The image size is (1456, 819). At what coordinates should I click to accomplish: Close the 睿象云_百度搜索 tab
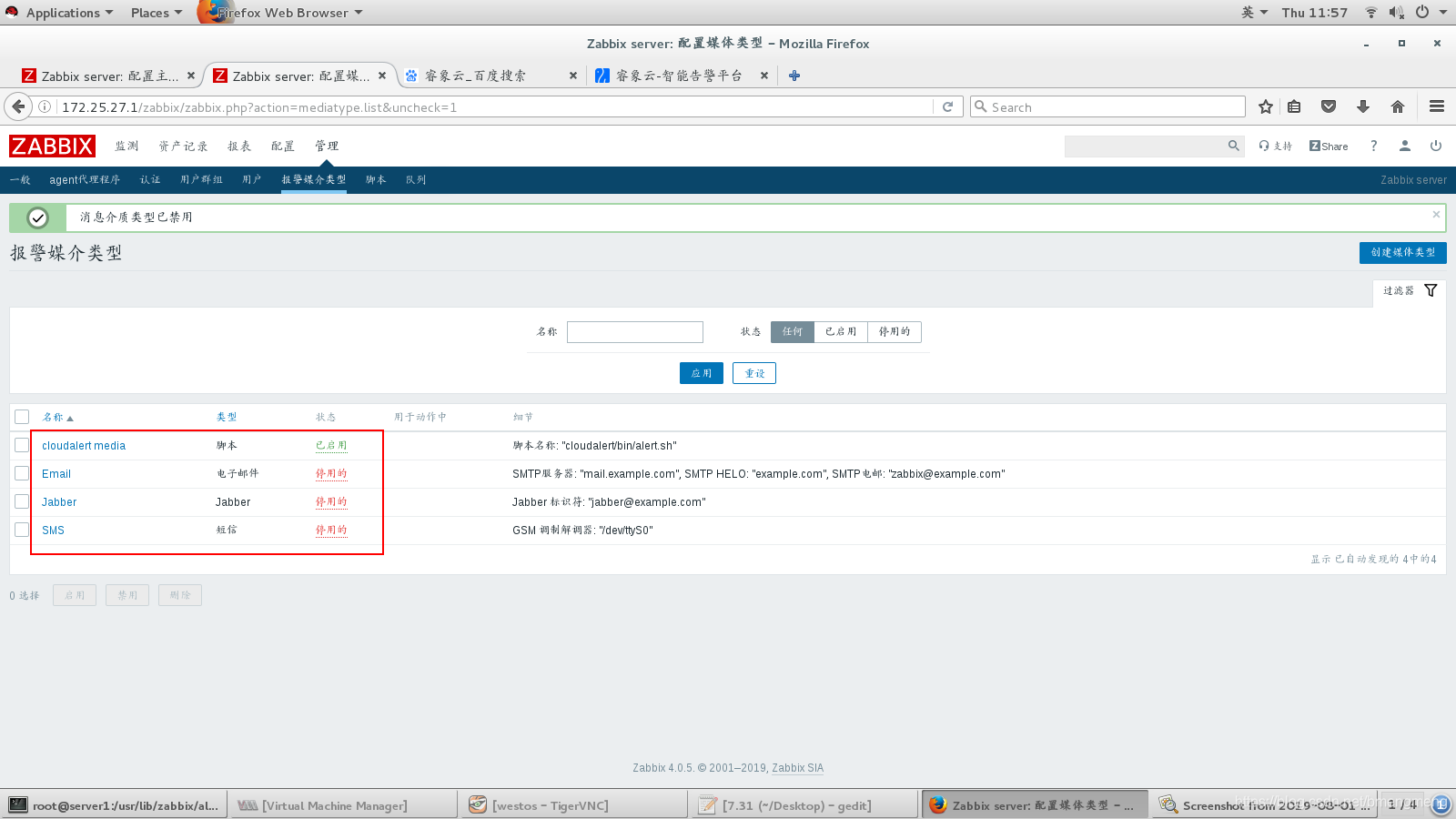pyautogui.click(x=572, y=76)
